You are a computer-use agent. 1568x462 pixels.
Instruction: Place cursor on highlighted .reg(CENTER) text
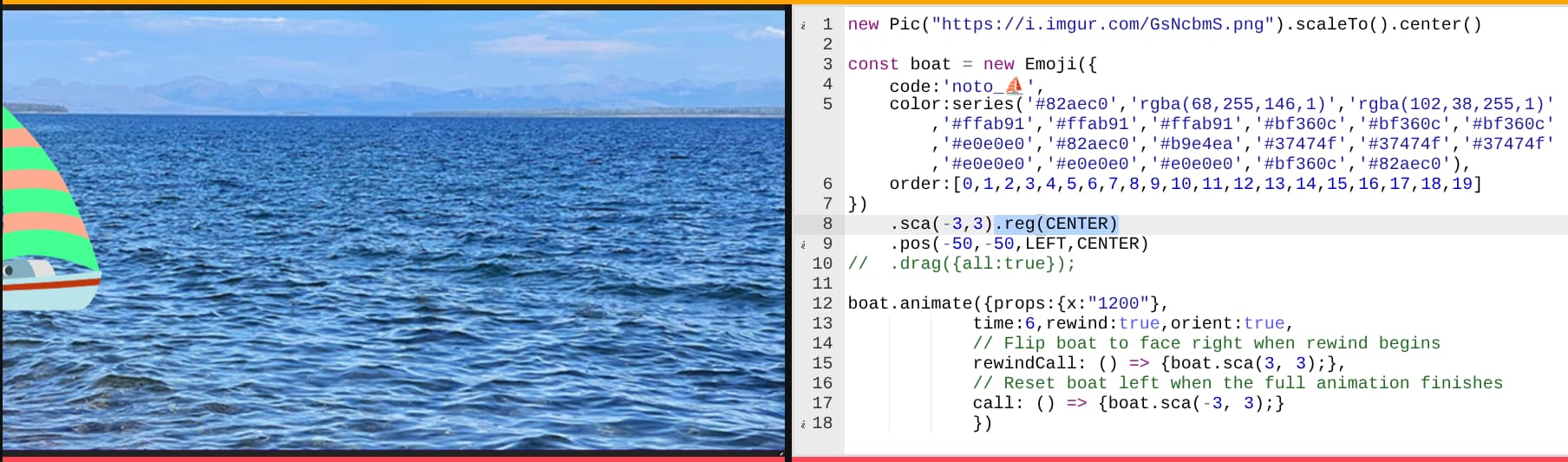coord(1055,224)
